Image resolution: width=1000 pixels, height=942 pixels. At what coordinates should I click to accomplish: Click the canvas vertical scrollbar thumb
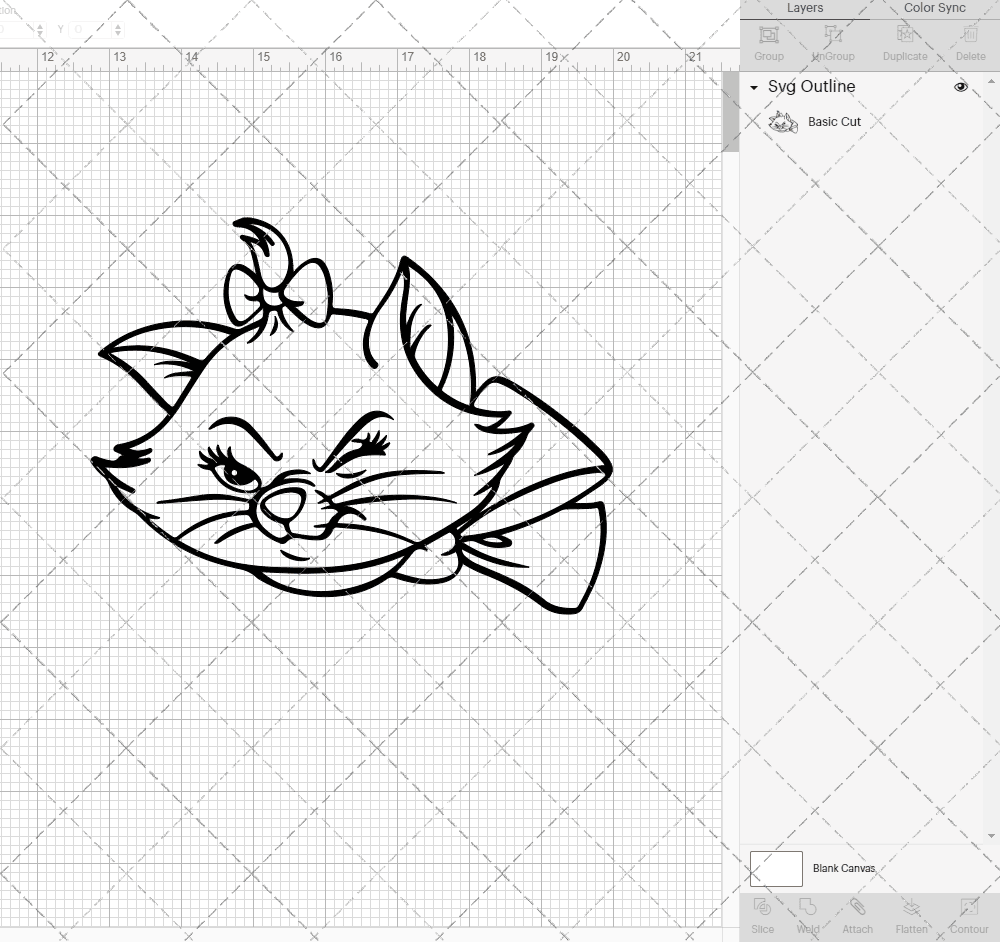click(x=730, y=112)
